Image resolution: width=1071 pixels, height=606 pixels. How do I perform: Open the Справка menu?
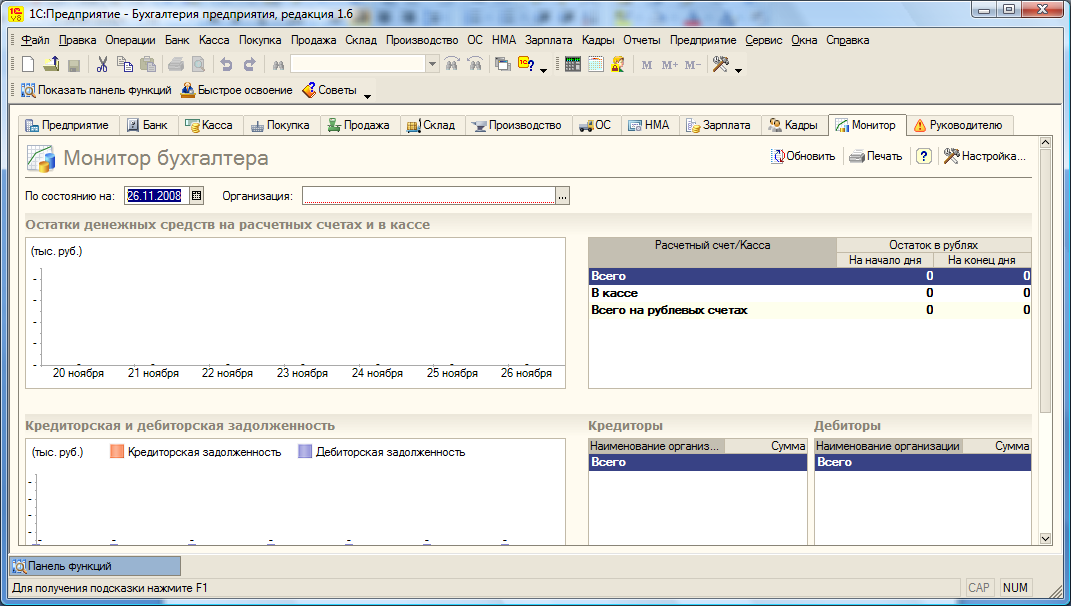click(848, 40)
